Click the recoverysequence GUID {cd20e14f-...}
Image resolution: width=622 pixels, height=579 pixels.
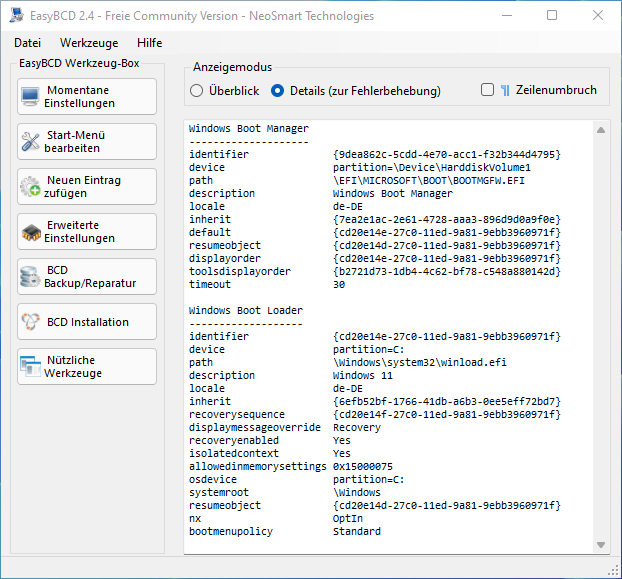tap(447, 414)
